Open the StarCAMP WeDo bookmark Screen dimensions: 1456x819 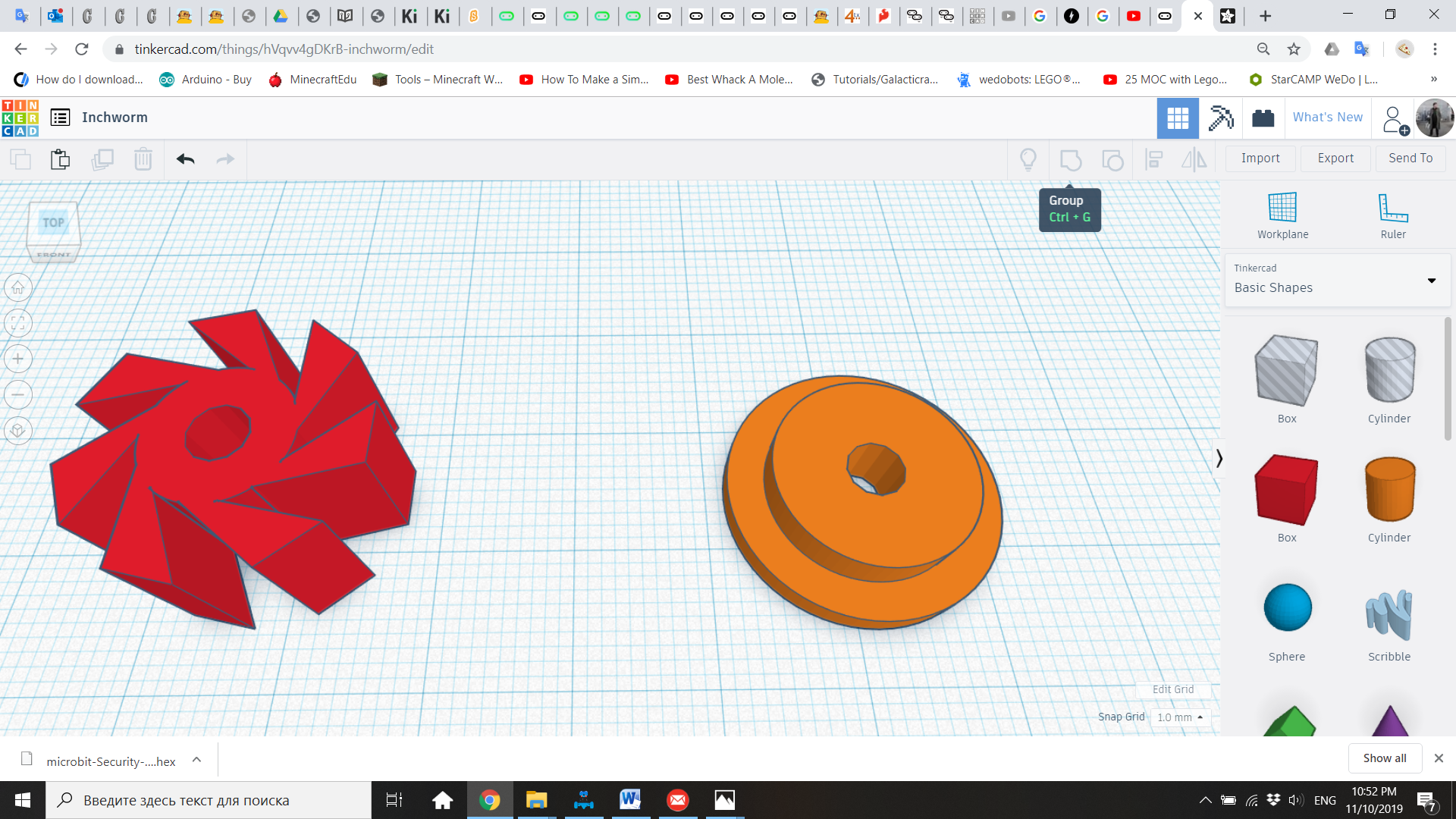[1313, 80]
